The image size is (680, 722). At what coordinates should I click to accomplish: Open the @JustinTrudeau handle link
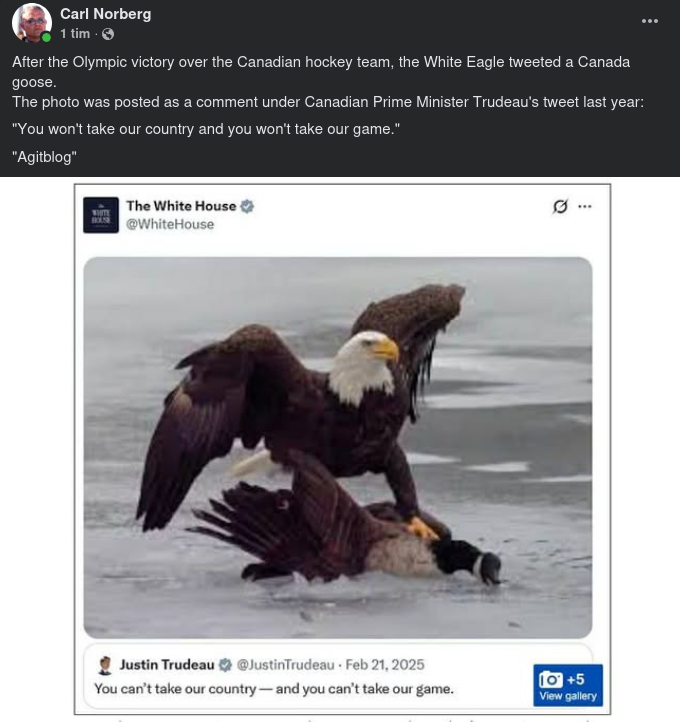tap(285, 665)
